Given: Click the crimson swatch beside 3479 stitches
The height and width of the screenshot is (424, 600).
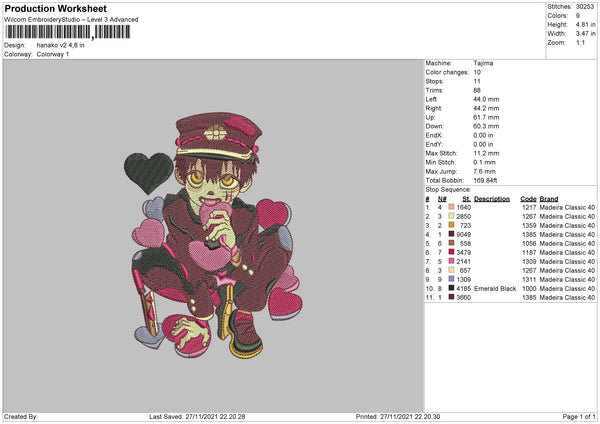Looking at the screenshot, I should click(x=451, y=252).
